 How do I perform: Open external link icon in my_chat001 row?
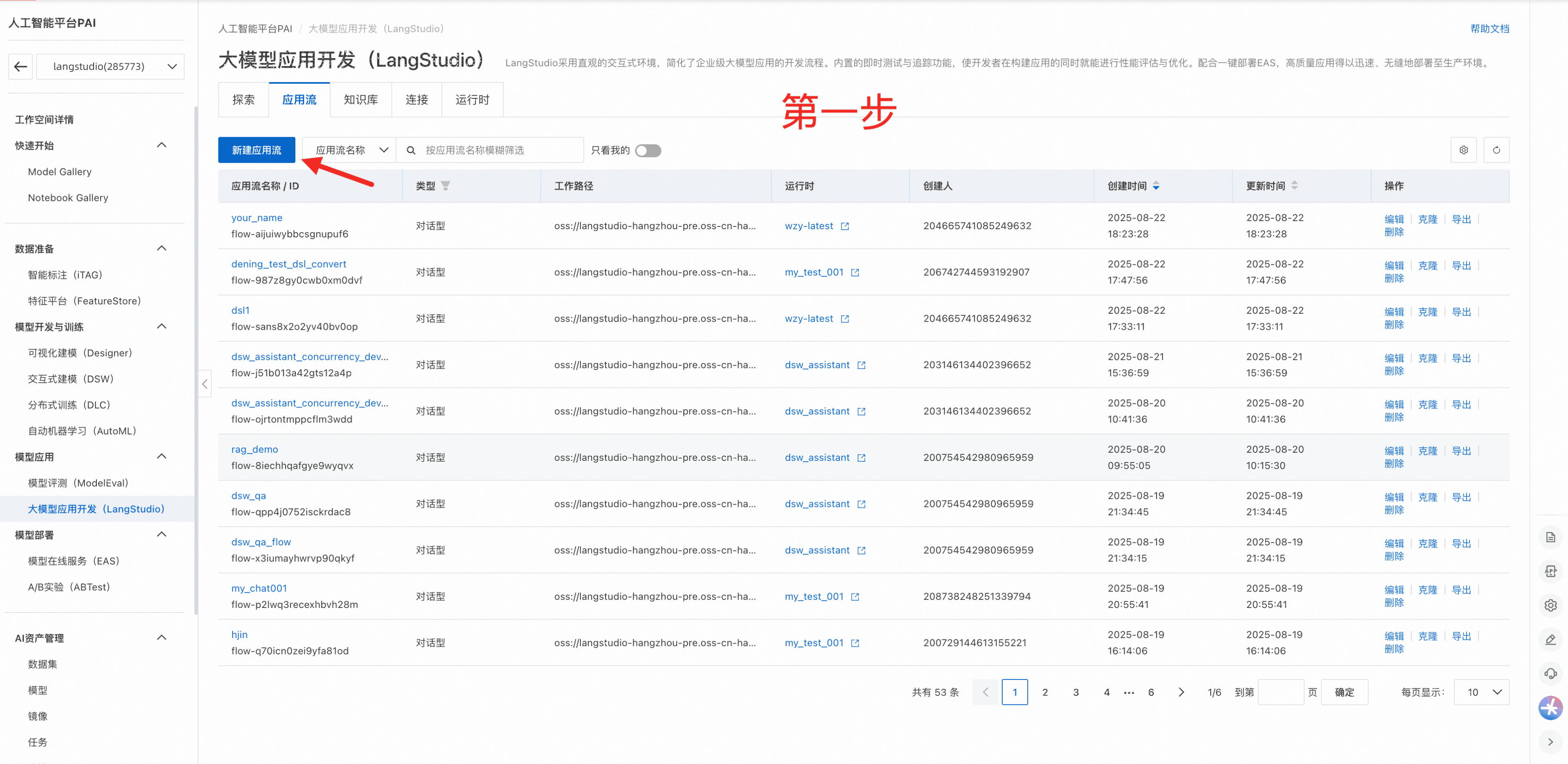point(855,596)
